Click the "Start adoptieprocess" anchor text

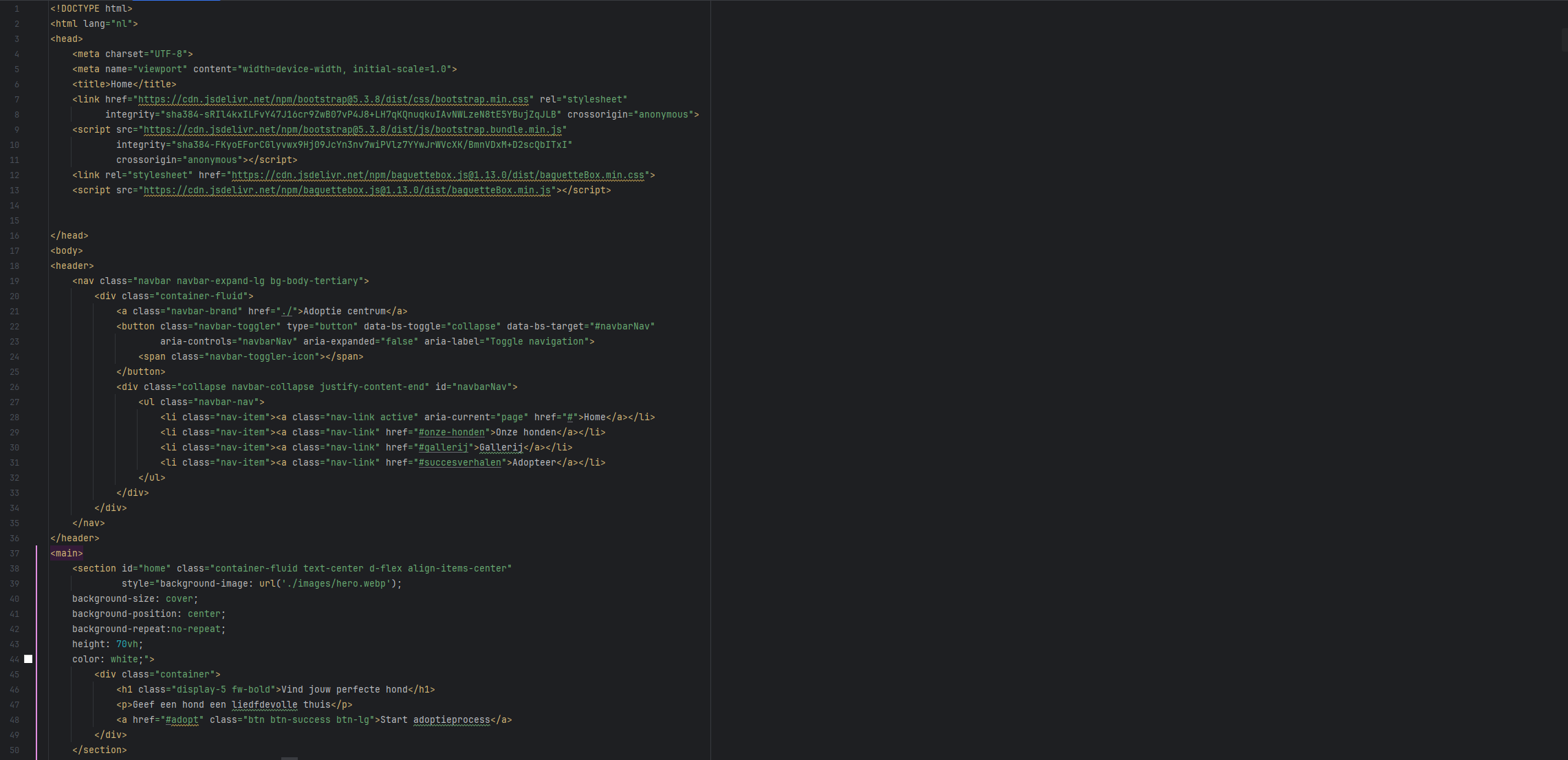click(x=435, y=720)
